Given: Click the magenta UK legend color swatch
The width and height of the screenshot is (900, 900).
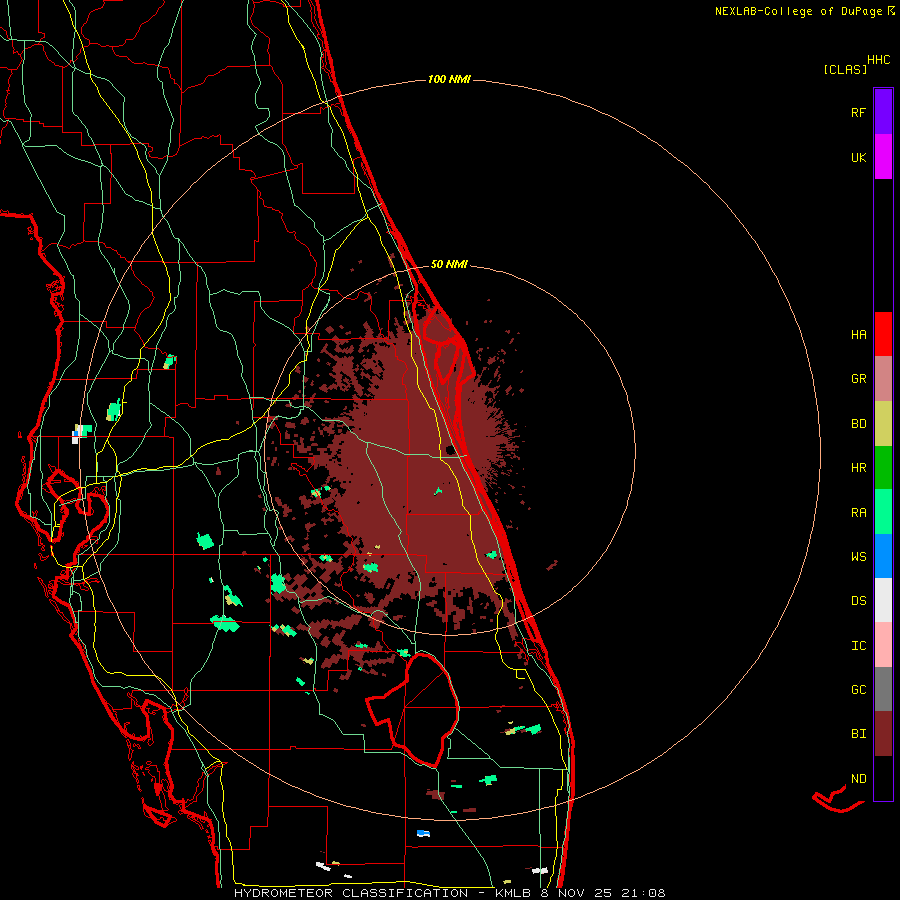Looking at the screenshot, I should coord(883,157).
